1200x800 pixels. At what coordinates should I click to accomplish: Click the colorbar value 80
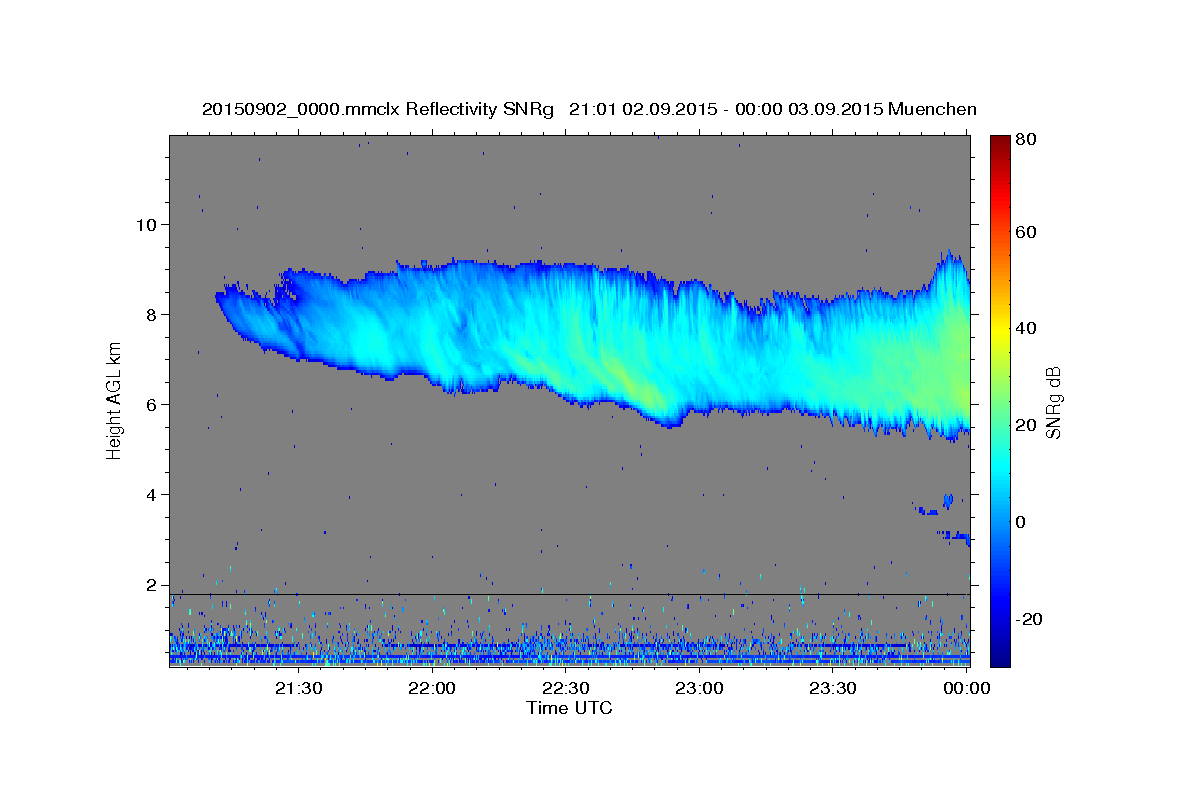click(x=1024, y=139)
